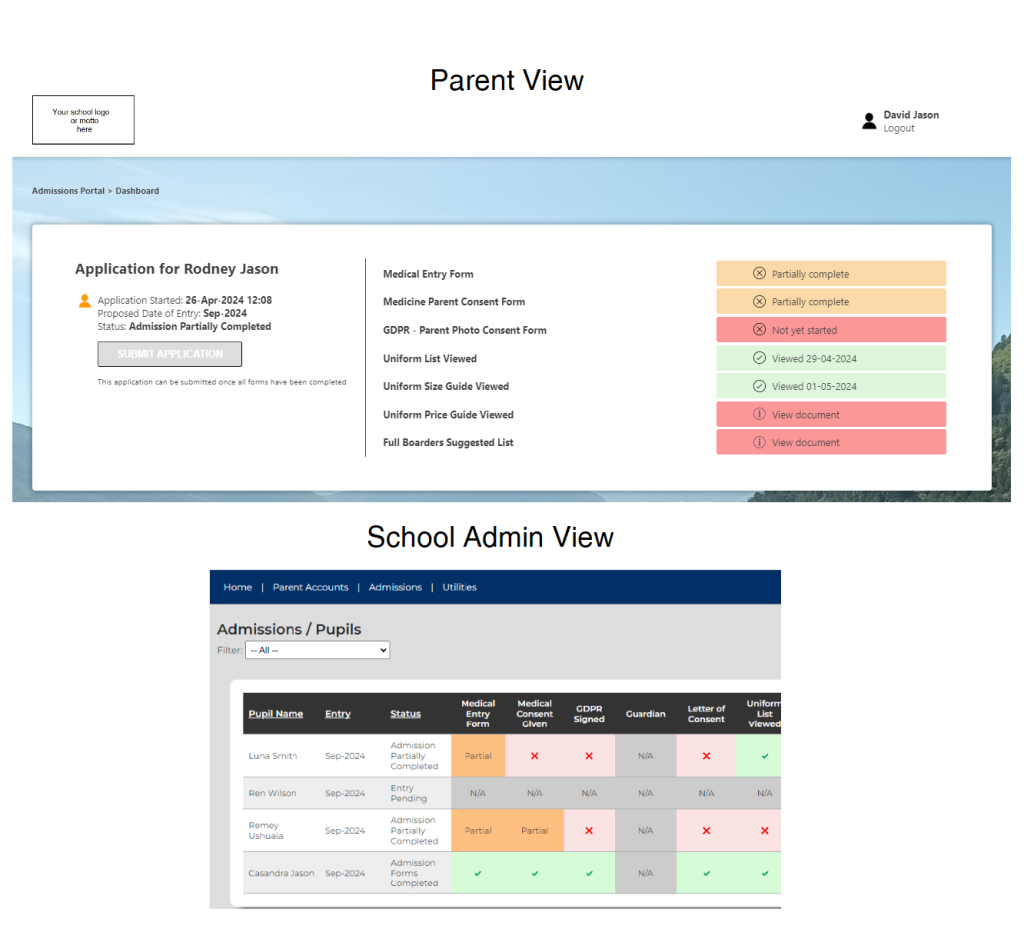Open the Admissions menu in the admin navbar

(x=395, y=587)
